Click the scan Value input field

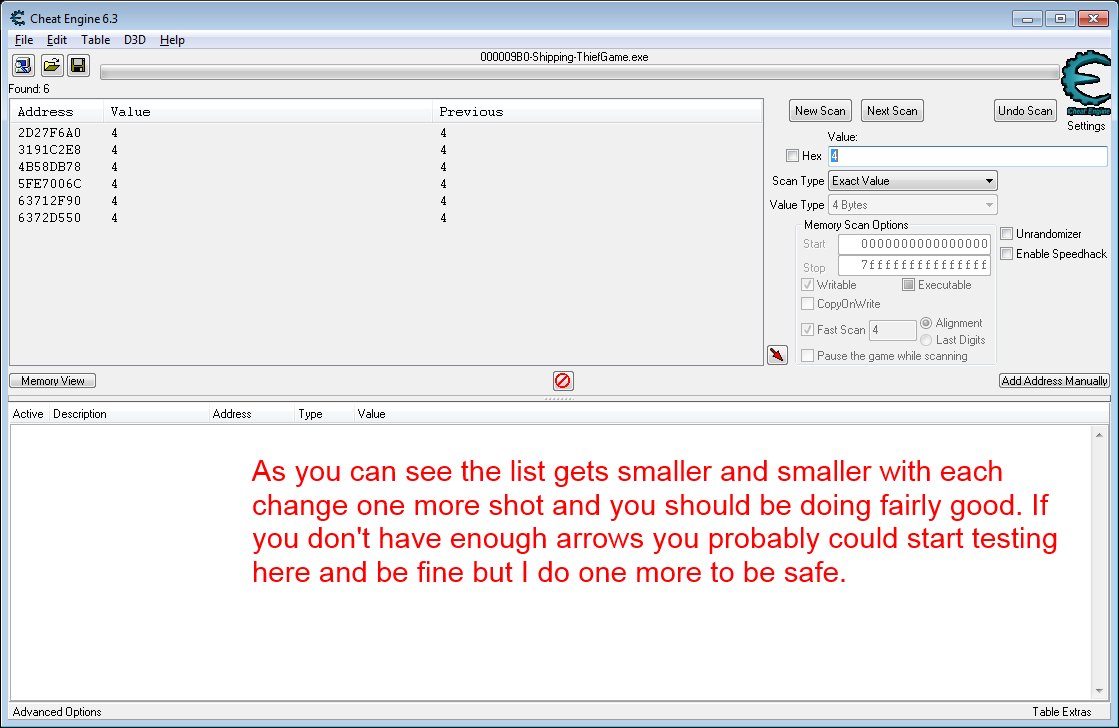pyautogui.click(x=968, y=156)
